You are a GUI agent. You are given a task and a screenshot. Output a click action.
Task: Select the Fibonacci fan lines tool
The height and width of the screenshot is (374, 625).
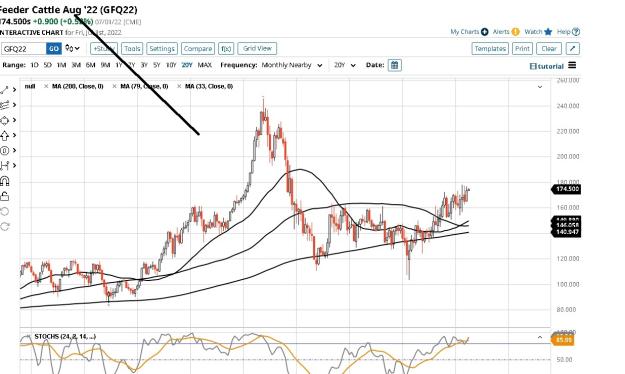click(x=4, y=105)
